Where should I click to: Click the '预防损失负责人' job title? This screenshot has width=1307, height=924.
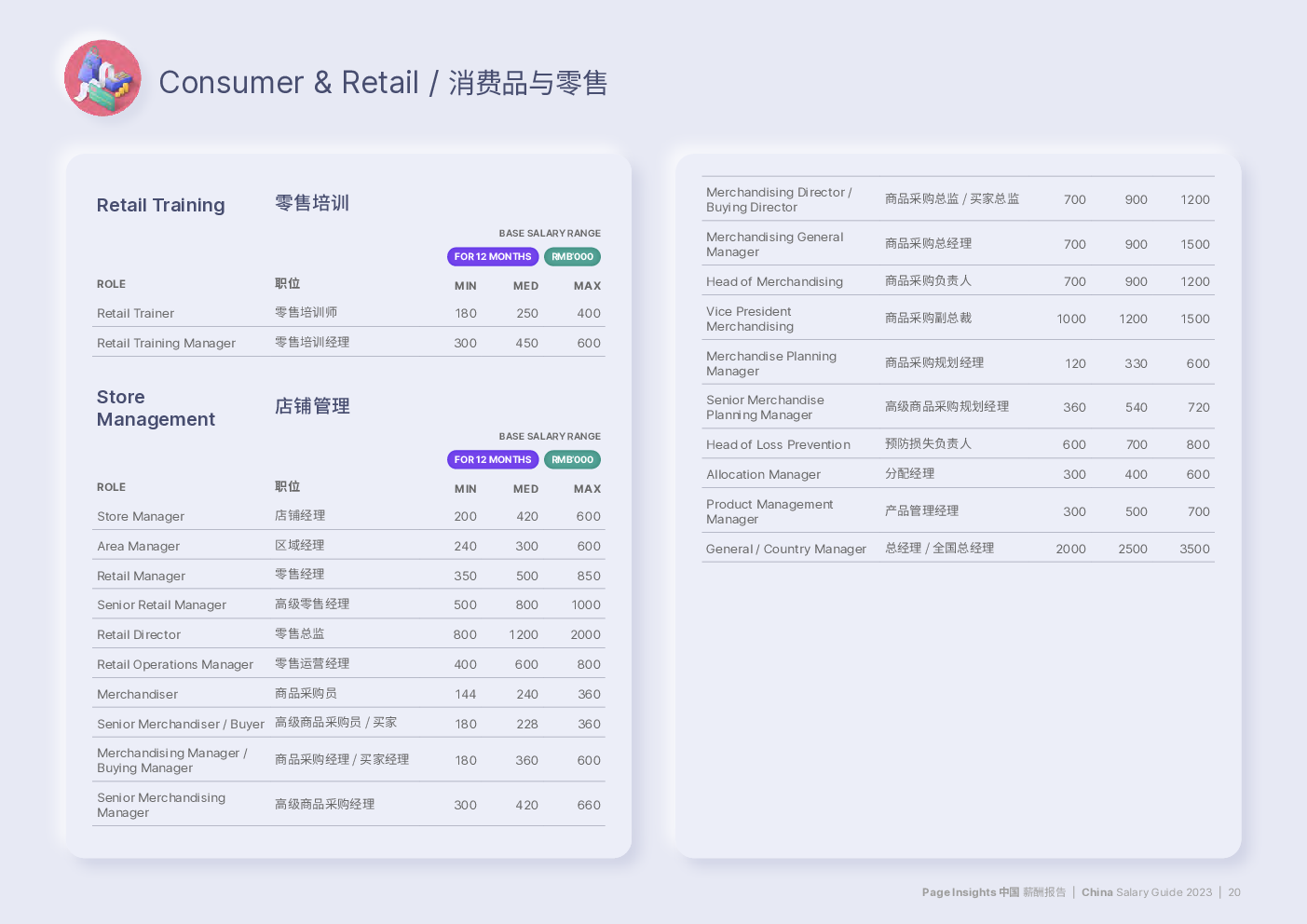tap(928, 444)
